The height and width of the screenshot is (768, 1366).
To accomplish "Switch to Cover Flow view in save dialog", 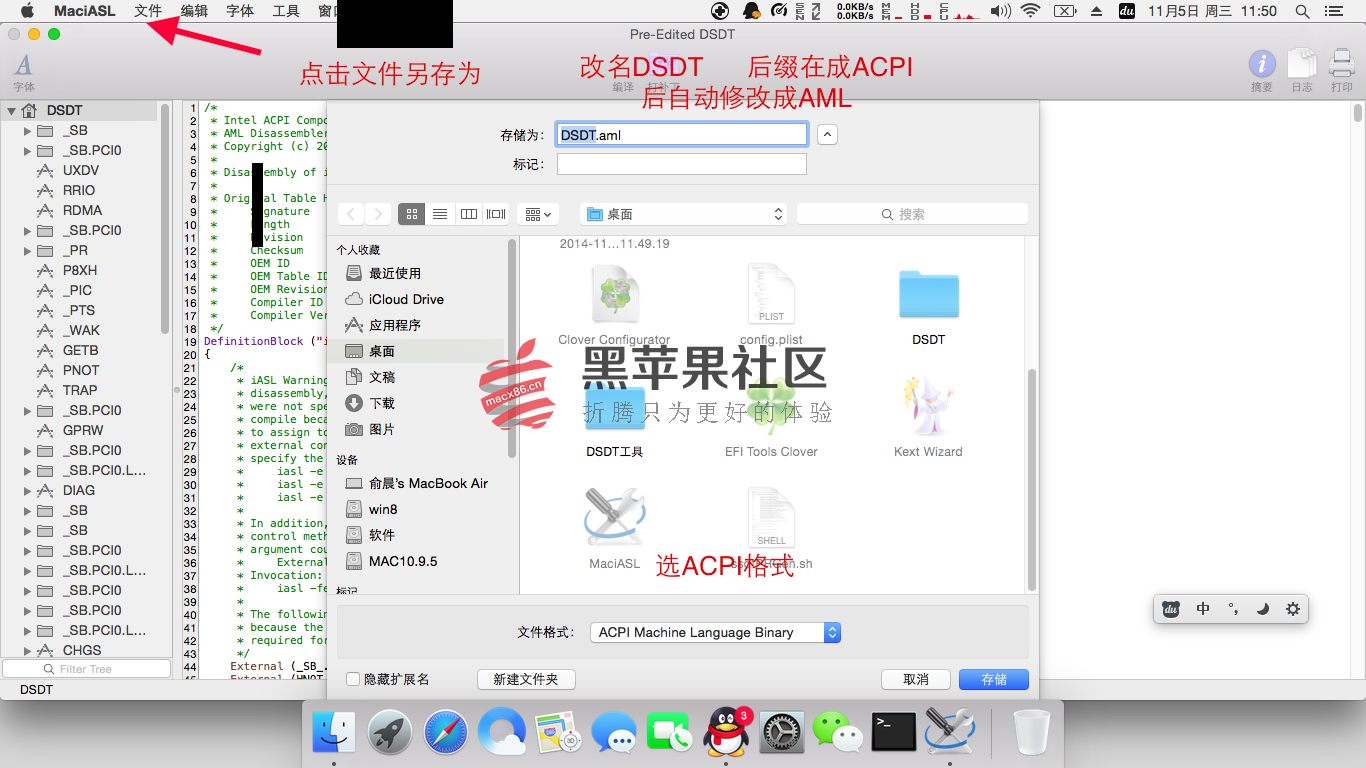I will [496, 214].
